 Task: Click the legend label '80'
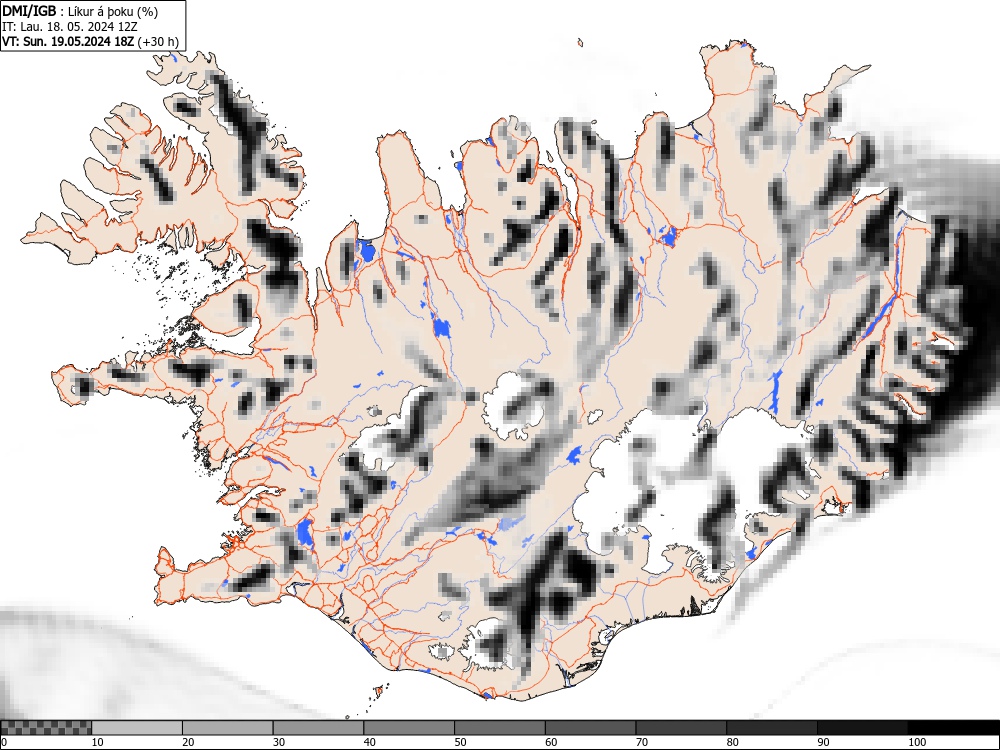click(733, 742)
